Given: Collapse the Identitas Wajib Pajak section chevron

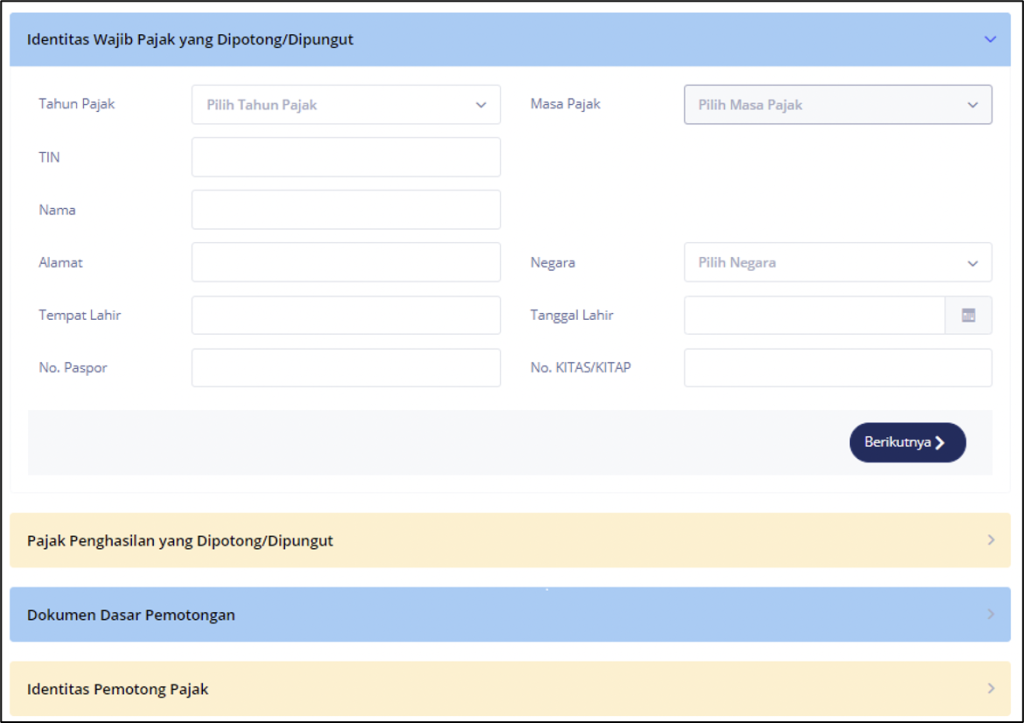Looking at the screenshot, I should coord(990,40).
